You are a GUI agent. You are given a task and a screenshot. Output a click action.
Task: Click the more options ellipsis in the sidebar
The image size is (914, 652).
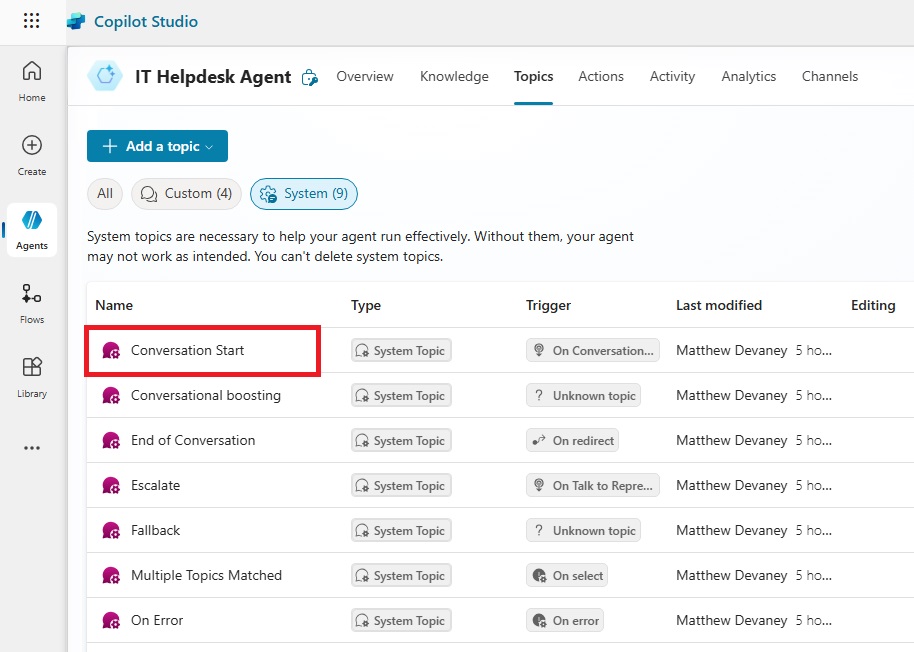(32, 448)
